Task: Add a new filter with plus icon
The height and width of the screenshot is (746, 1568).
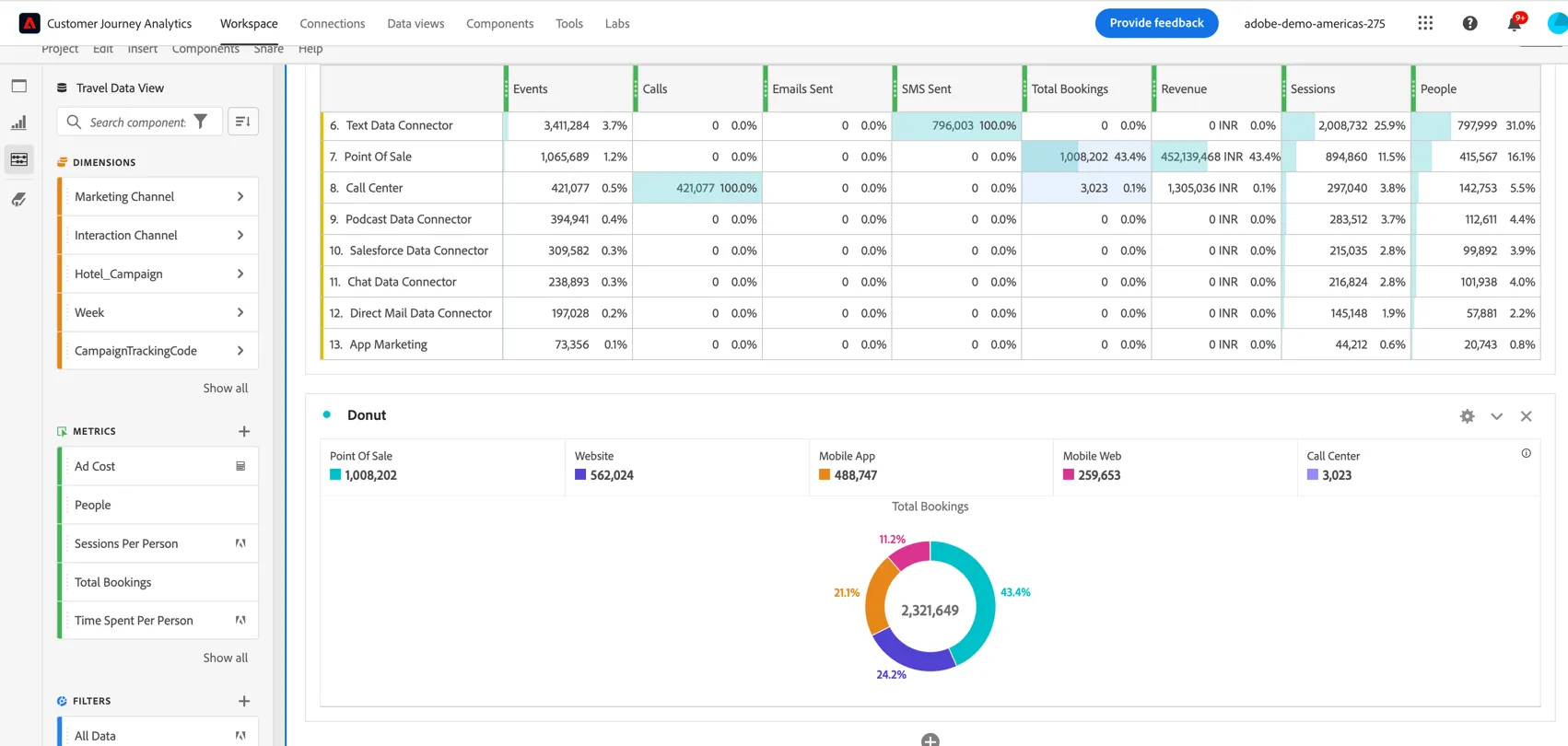Action: 244,701
